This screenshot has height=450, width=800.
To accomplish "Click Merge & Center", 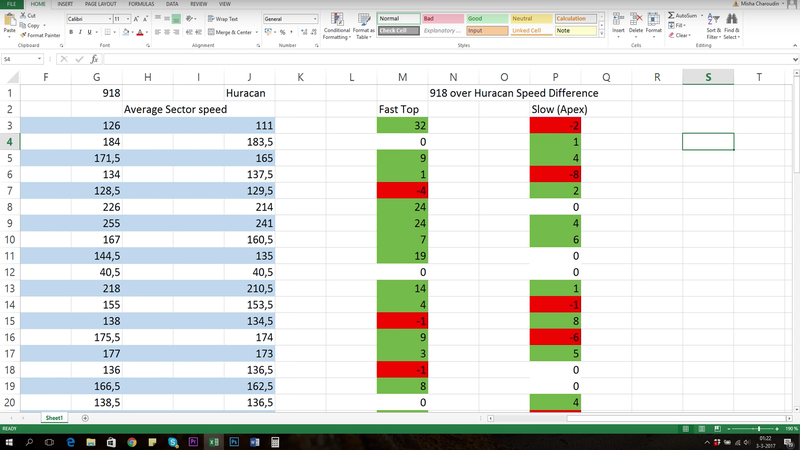I will pyautogui.click(x=230, y=32).
